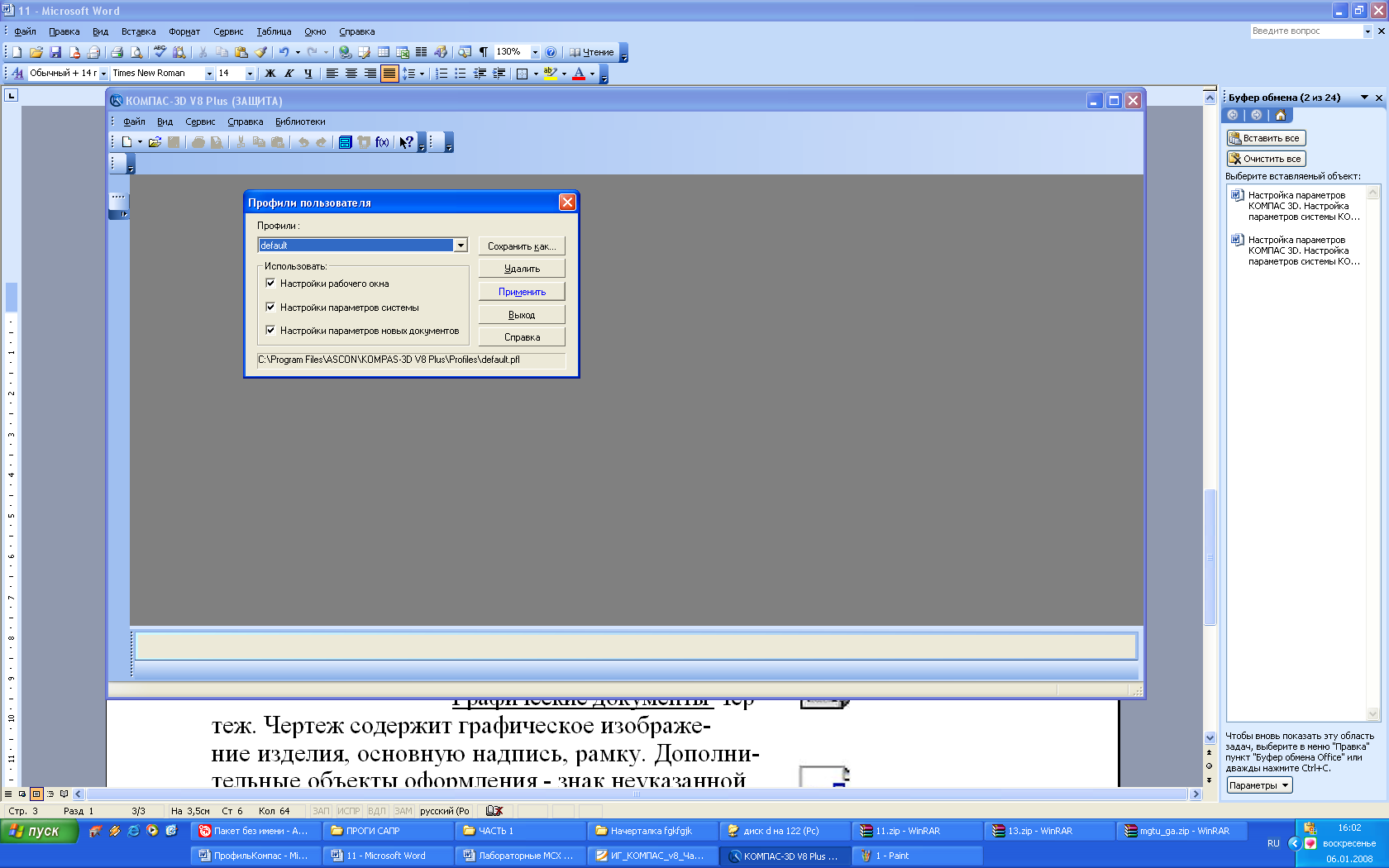Insert table via Word toolbar icon
Viewport: 1389px width, 868px height.
[384, 52]
